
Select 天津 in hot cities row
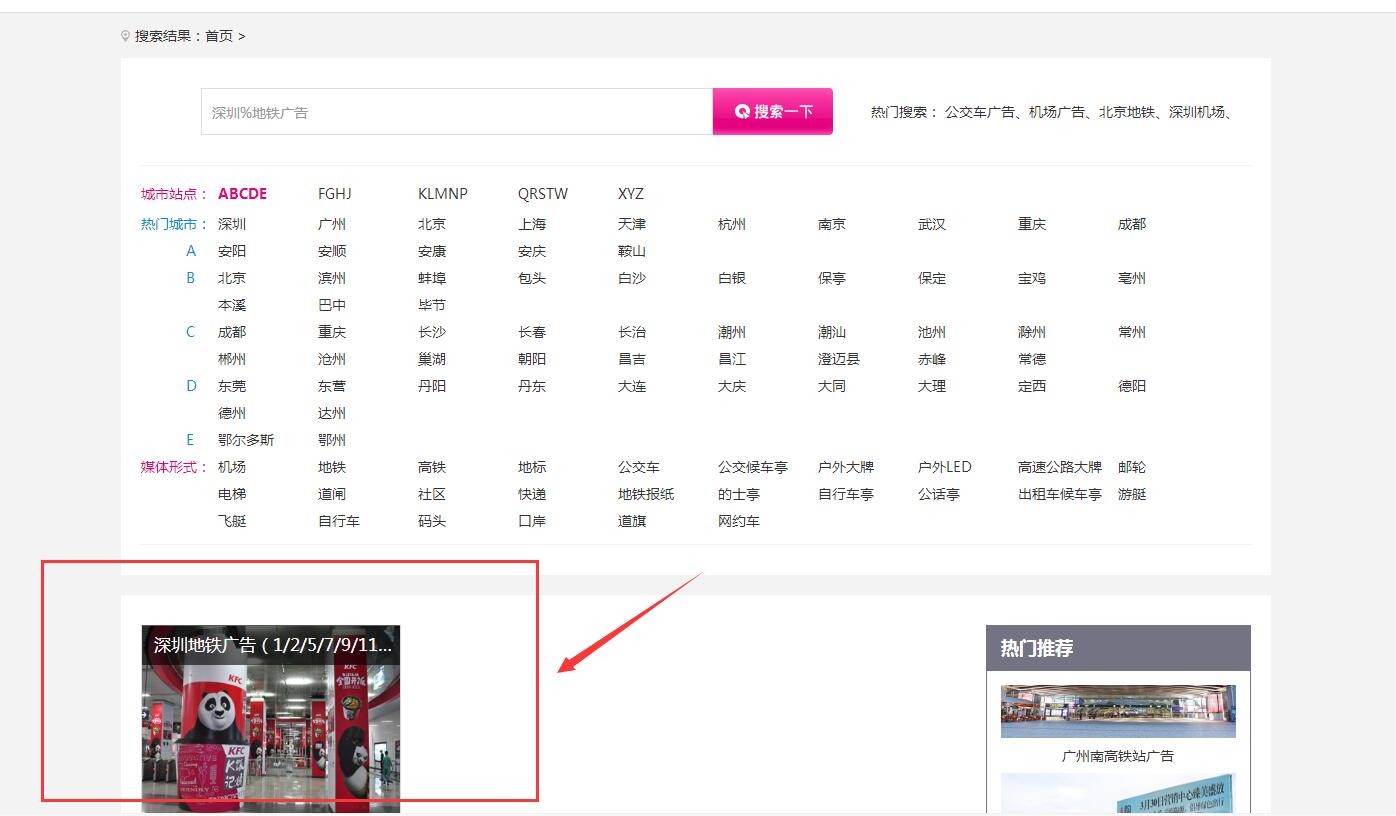pos(632,224)
